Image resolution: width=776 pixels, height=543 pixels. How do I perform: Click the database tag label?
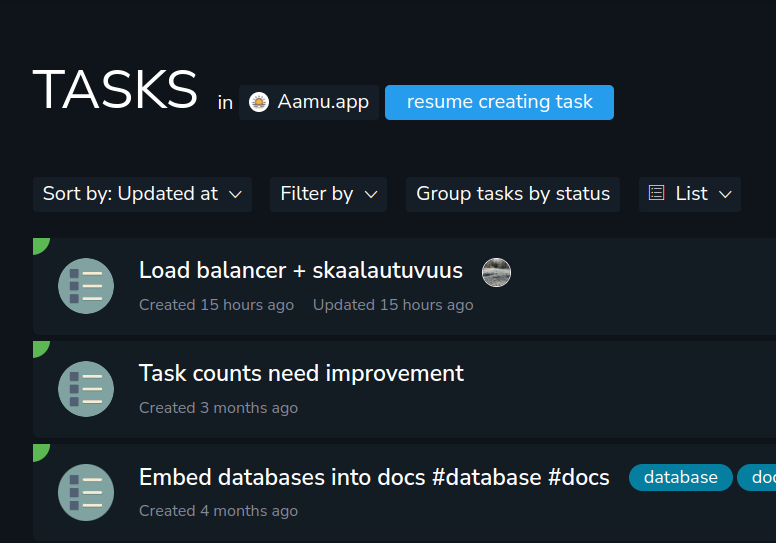(680, 478)
